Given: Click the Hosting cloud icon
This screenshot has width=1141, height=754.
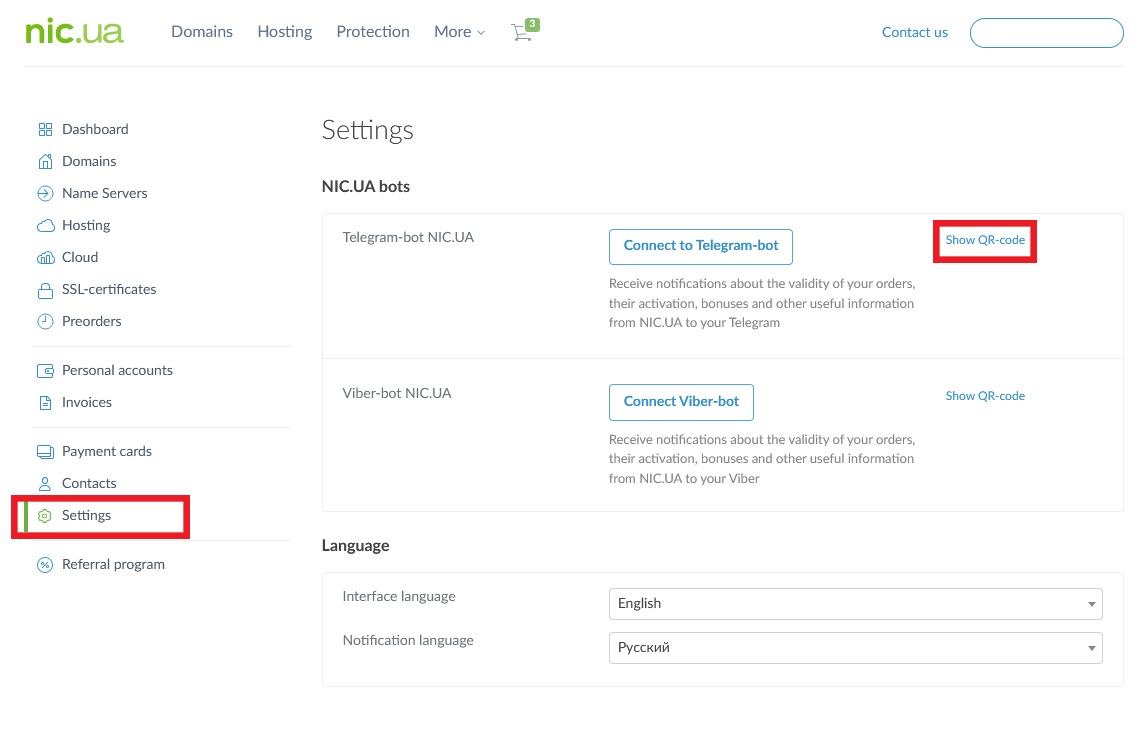Looking at the screenshot, I should coord(45,225).
